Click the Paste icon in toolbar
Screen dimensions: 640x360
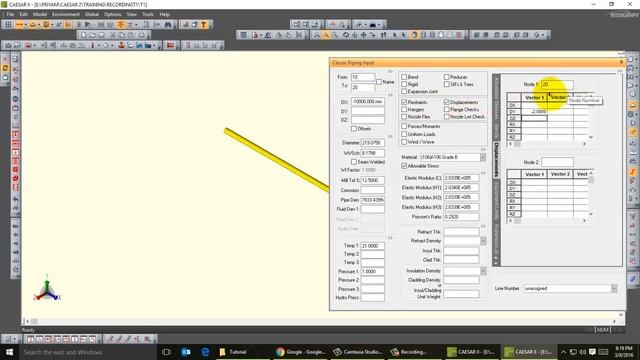click(x=131, y=35)
